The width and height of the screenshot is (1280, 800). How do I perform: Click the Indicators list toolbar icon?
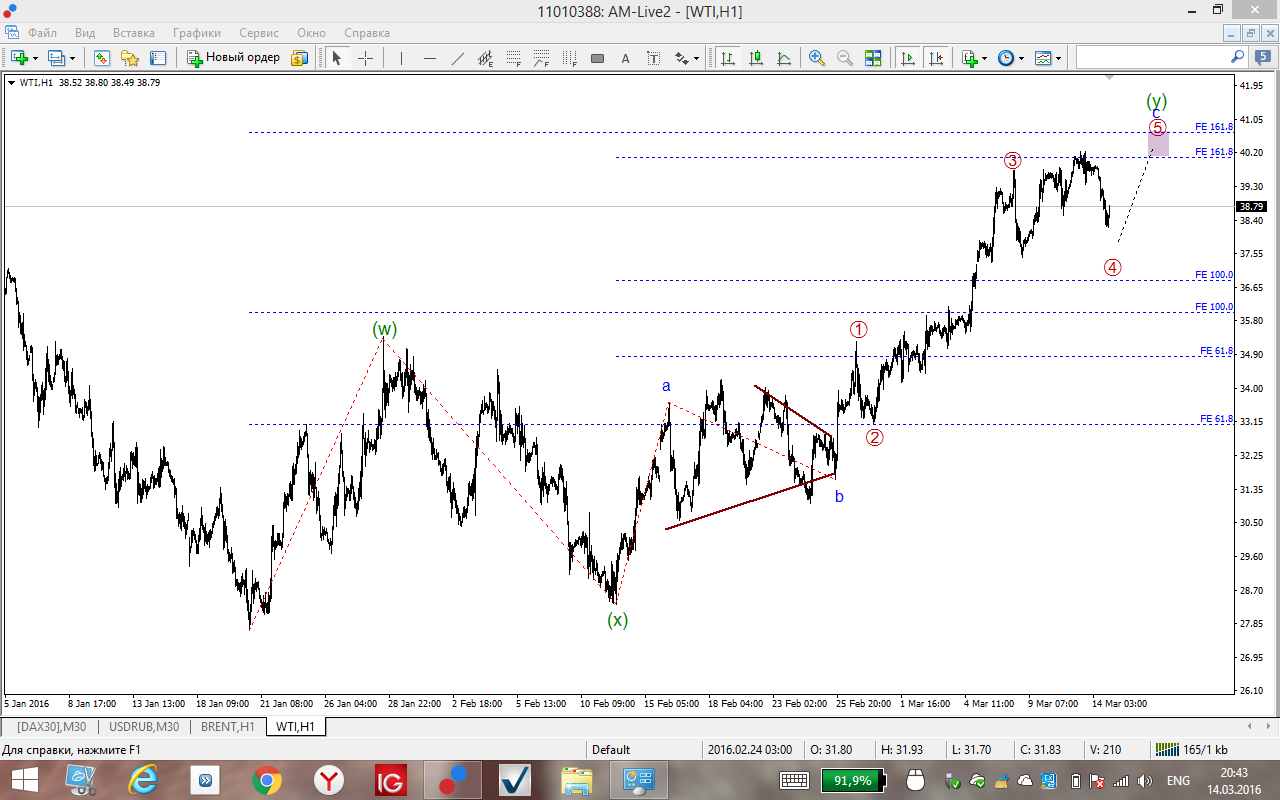(x=969, y=58)
